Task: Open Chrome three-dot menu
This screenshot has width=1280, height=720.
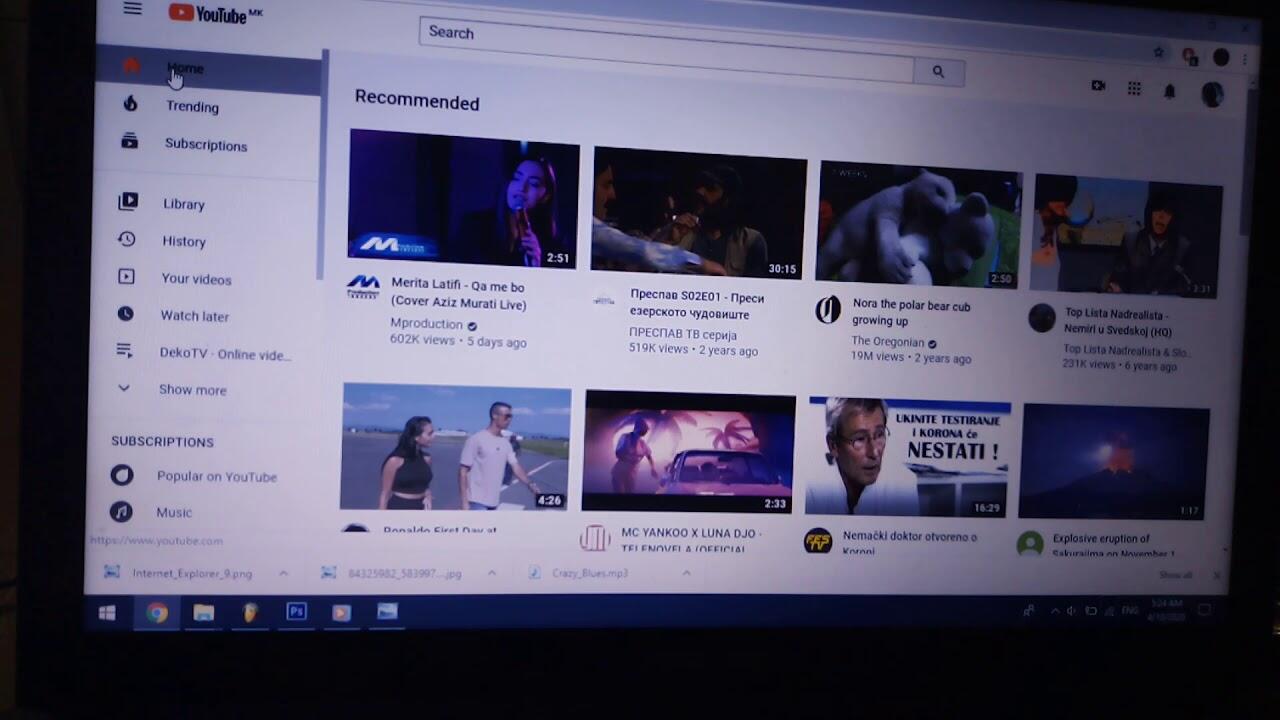Action: point(1245,60)
